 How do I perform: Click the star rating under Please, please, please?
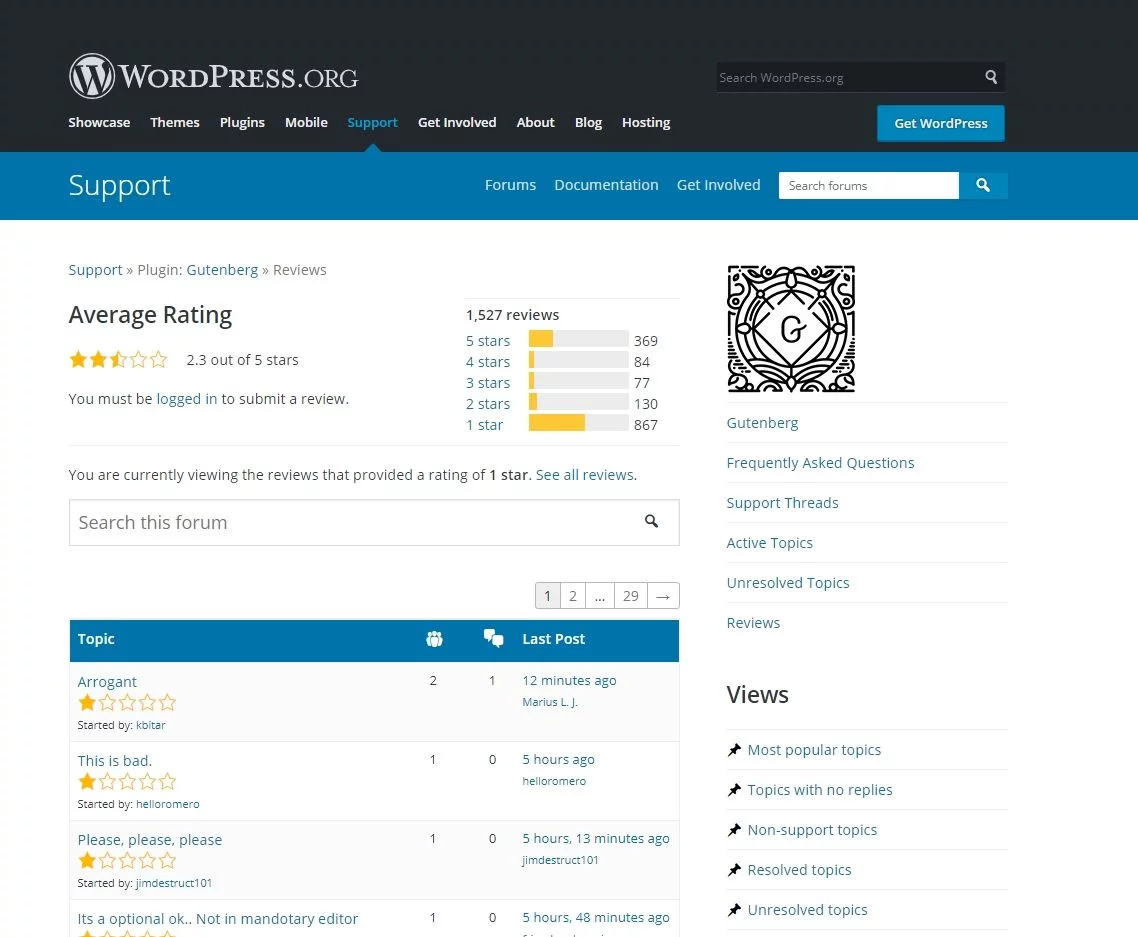[127, 861]
